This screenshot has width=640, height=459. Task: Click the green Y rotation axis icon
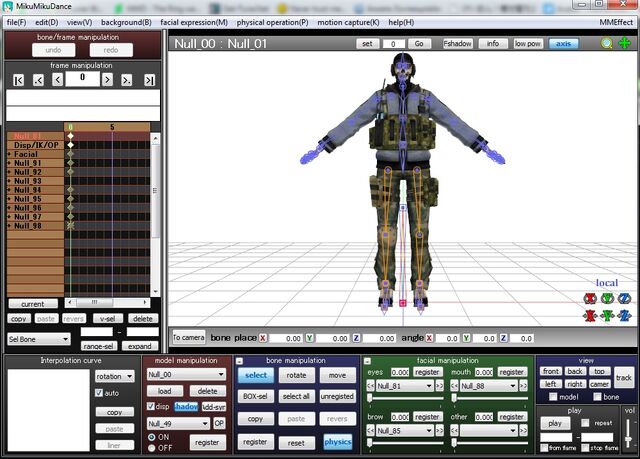[x=607, y=299]
